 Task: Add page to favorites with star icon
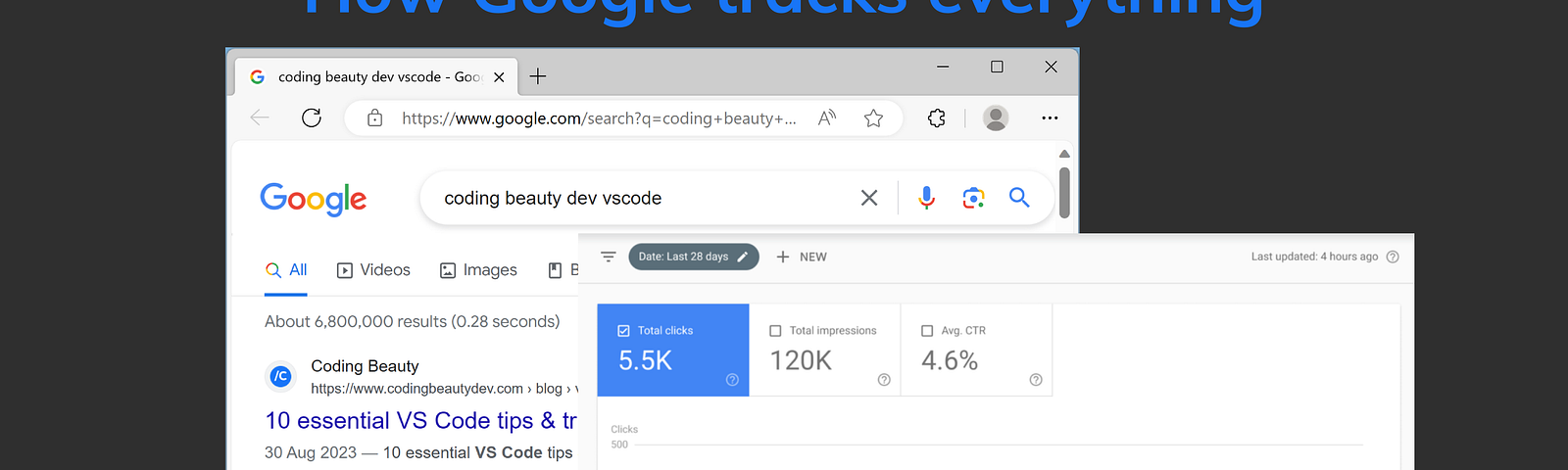[873, 118]
